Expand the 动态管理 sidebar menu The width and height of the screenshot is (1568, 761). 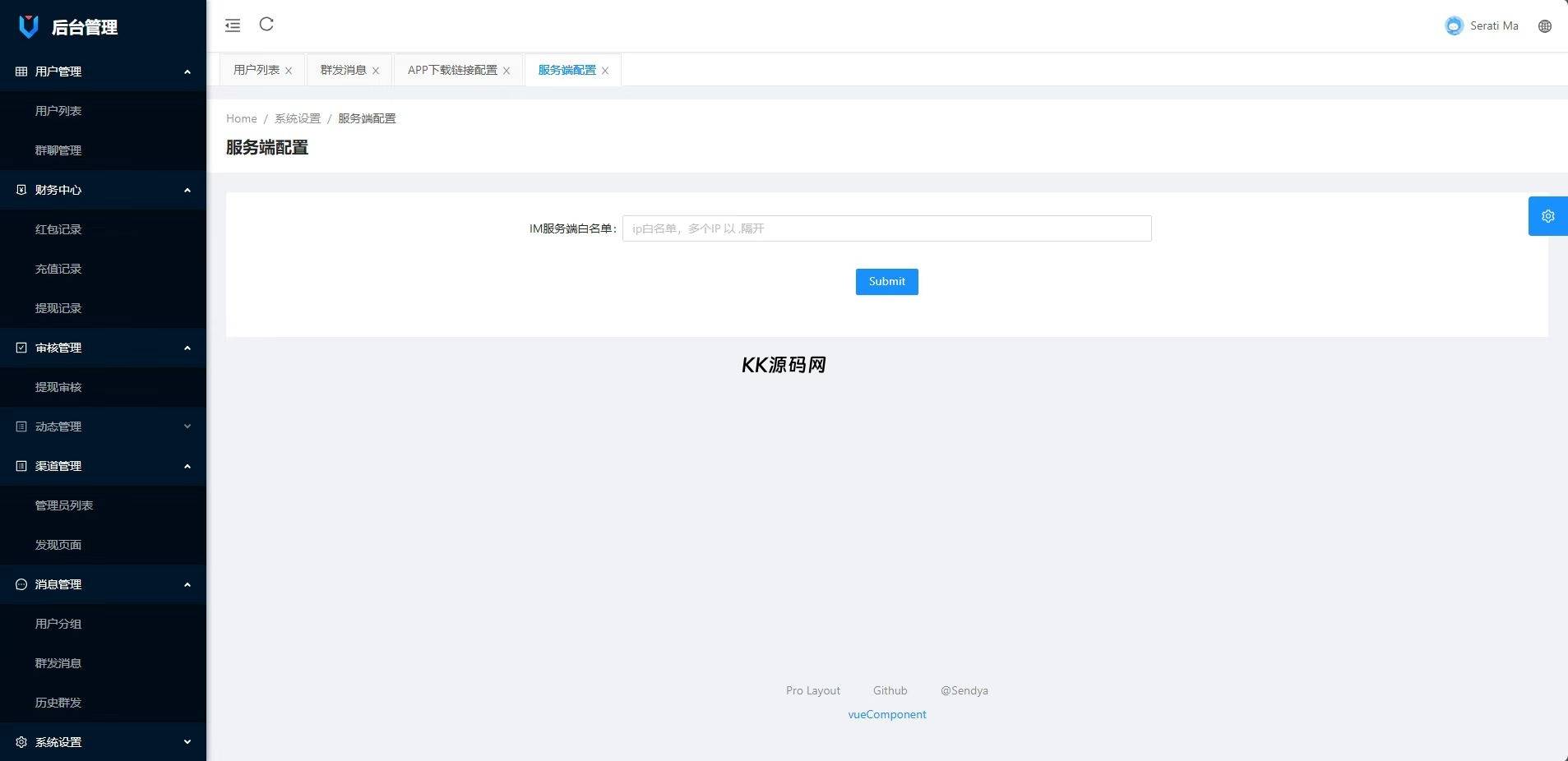103,427
